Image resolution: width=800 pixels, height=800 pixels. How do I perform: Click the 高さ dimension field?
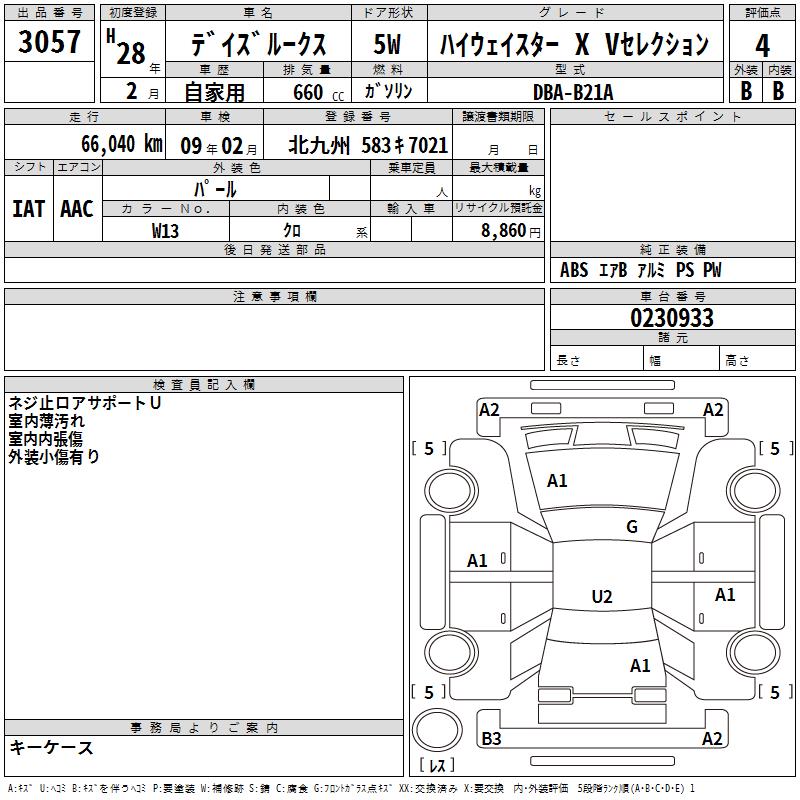tap(758, 358)
